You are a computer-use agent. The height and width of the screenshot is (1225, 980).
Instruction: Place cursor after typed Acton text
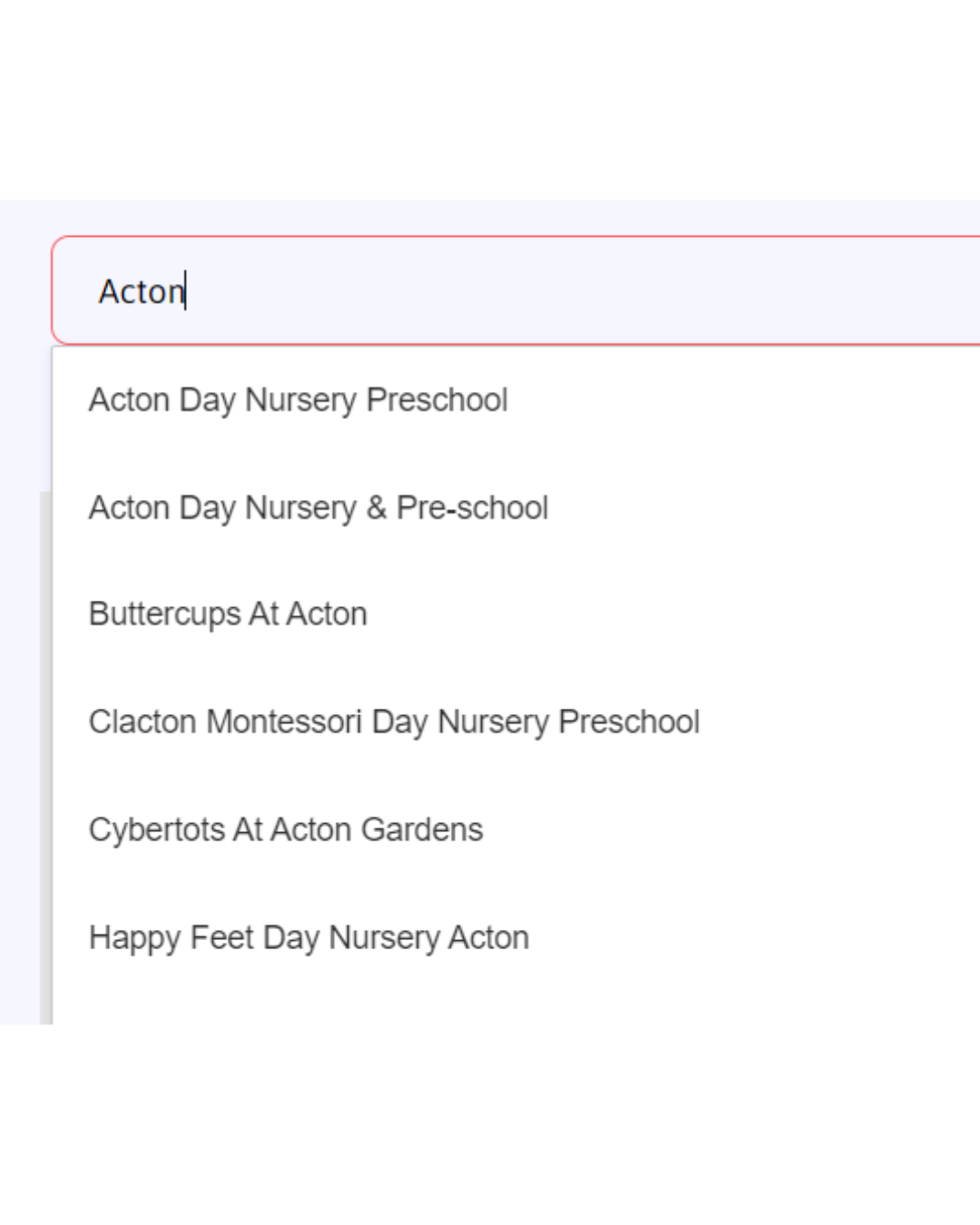(186, 291)
